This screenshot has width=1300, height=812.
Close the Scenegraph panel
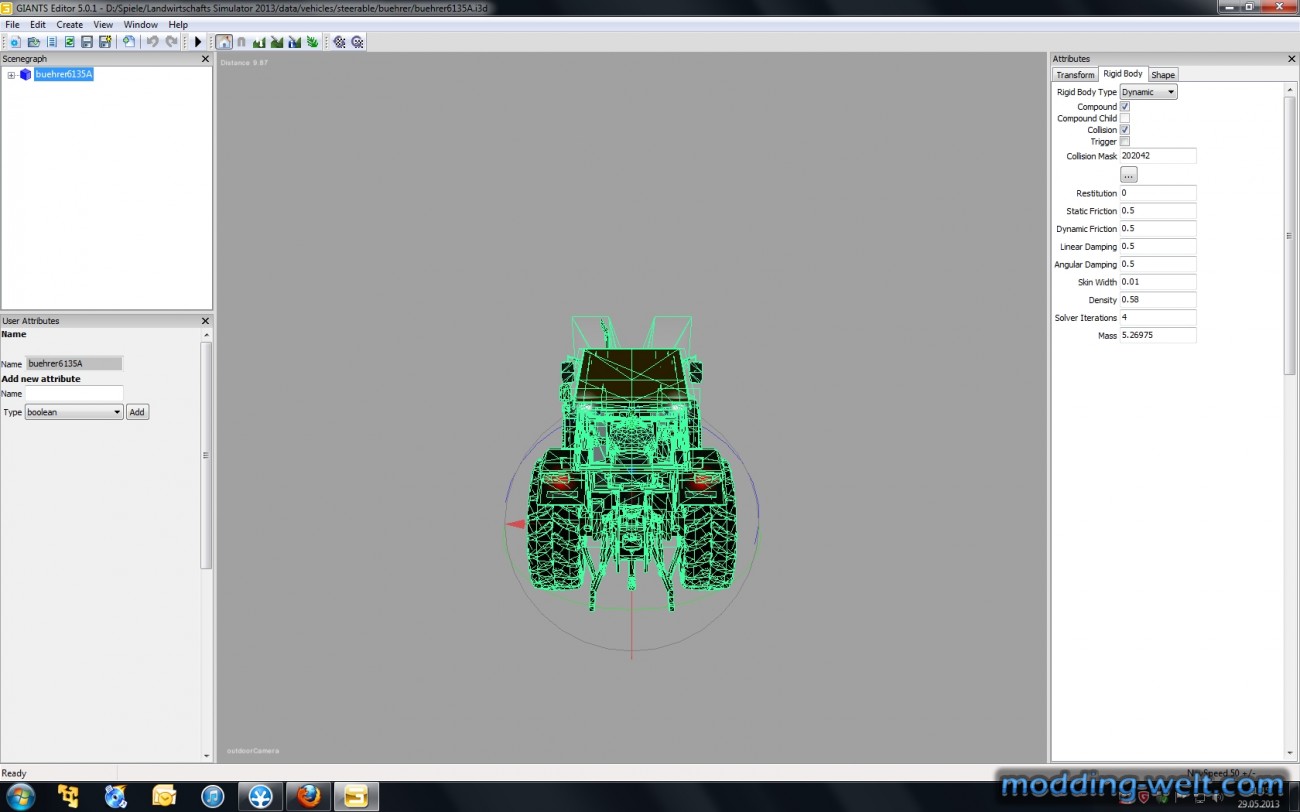pos(205,59)
